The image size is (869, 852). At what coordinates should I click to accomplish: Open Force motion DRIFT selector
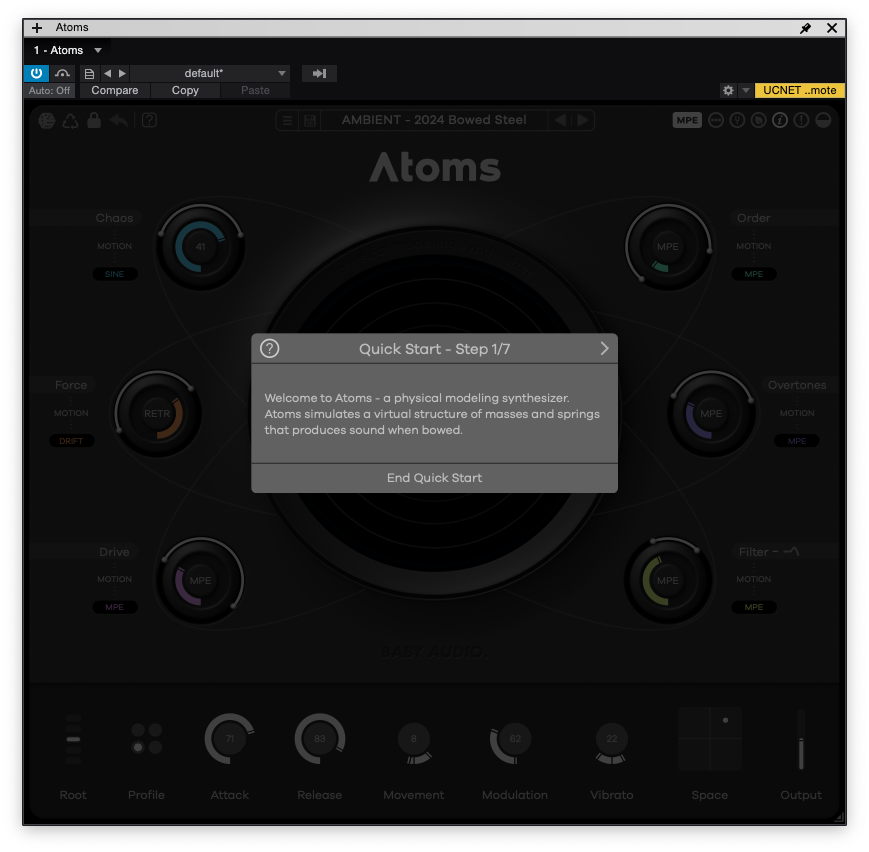point(71,441)
